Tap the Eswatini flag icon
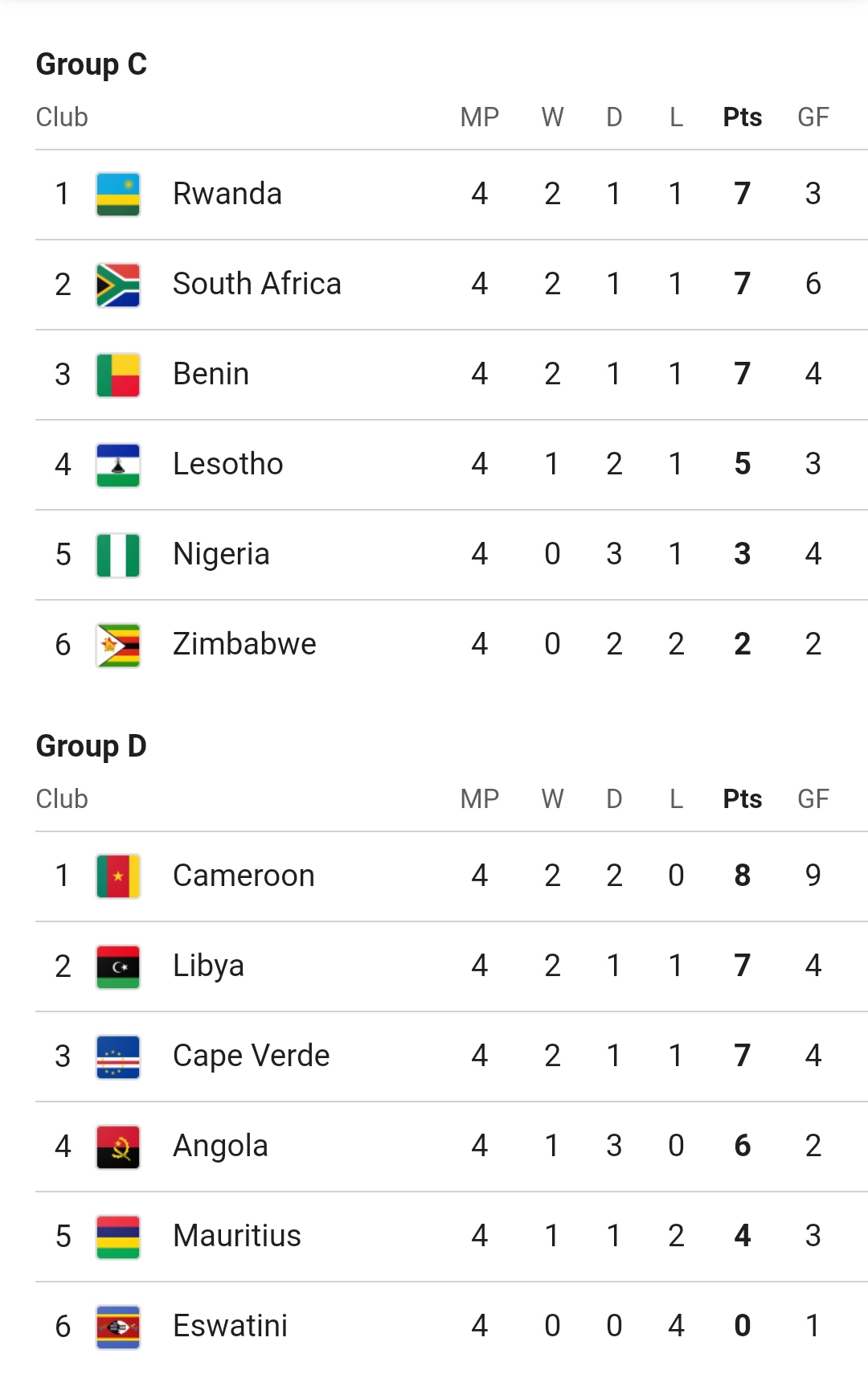868x1395 pixels. (118, 1327)
